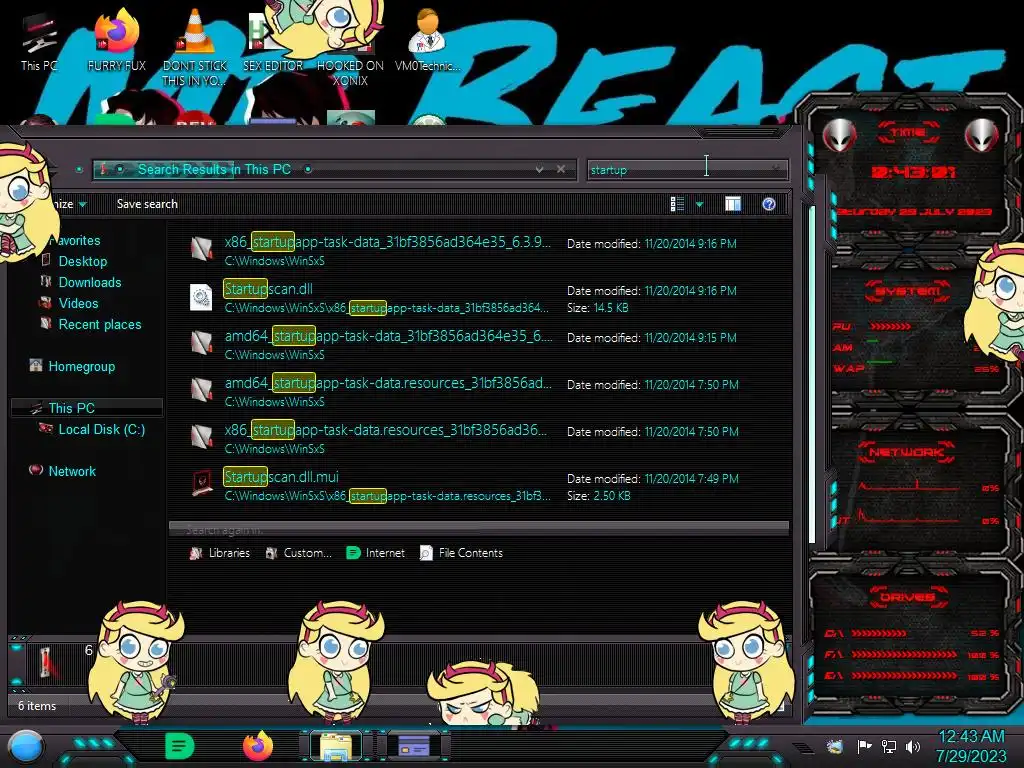This screenshot has height=768, width=1024.
Task: Click folder icon of amd64 resources result
Action: coord(201,389)
